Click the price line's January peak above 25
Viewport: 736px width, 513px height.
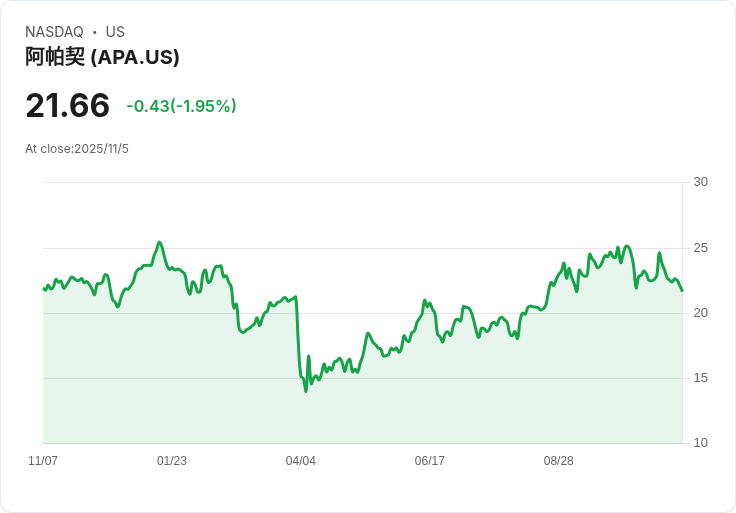click(x=159, y=242)
